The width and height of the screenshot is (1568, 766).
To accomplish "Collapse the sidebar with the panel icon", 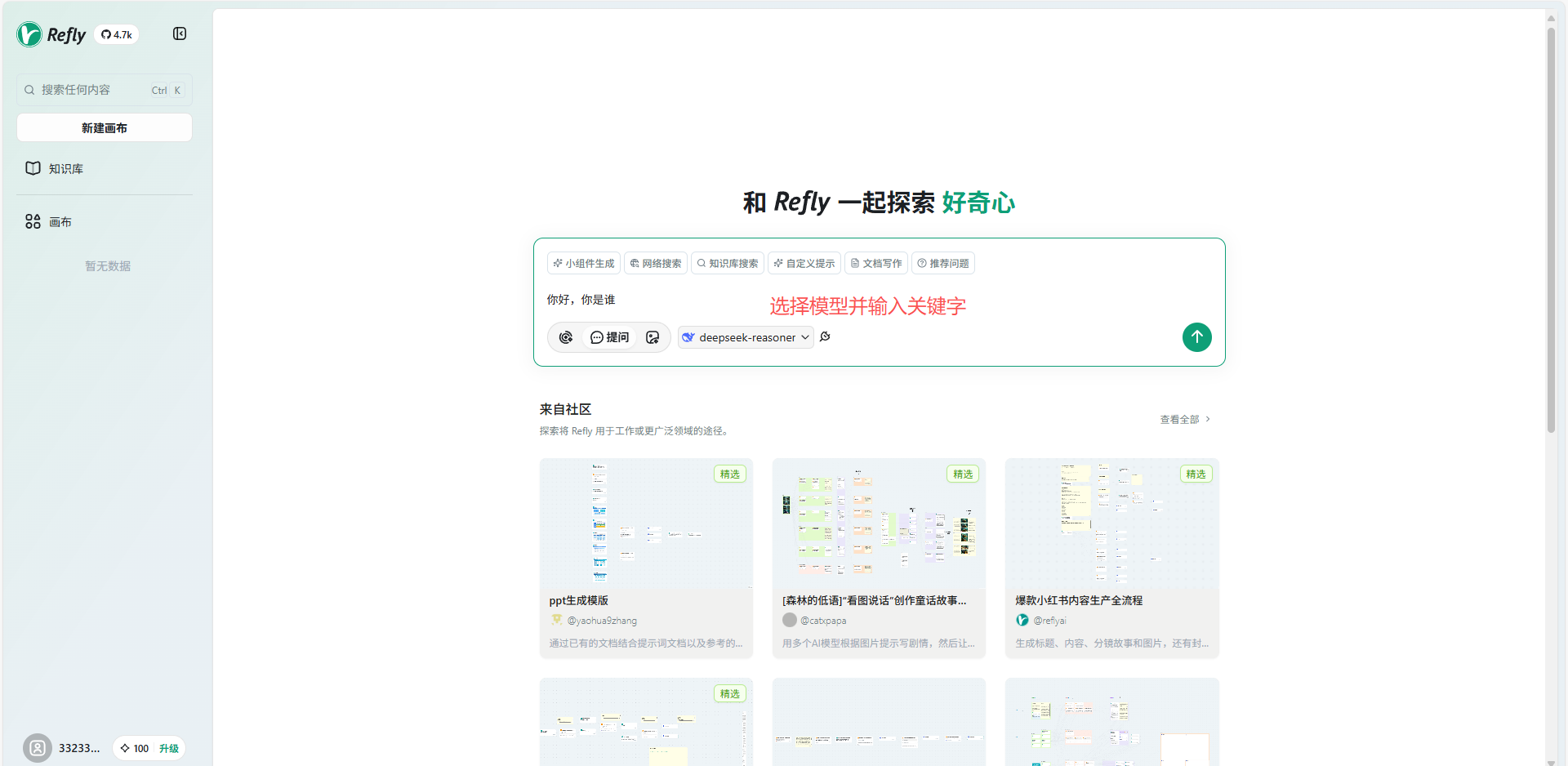I will [x=180, y=33].
